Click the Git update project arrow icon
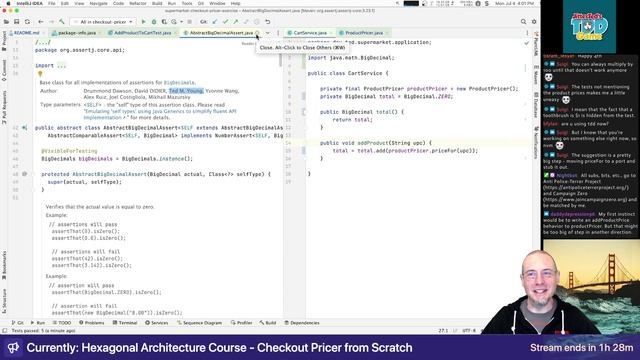 pyautogui.click(x=215, y=22)
